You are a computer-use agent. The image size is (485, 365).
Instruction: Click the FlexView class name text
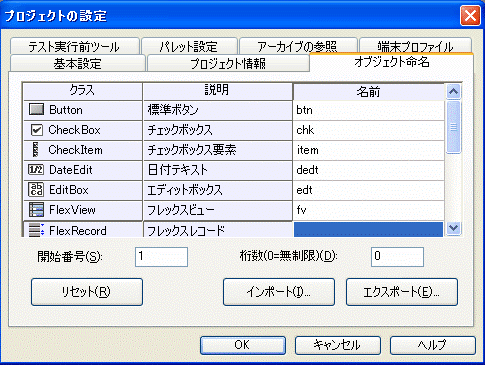[72, 210]
